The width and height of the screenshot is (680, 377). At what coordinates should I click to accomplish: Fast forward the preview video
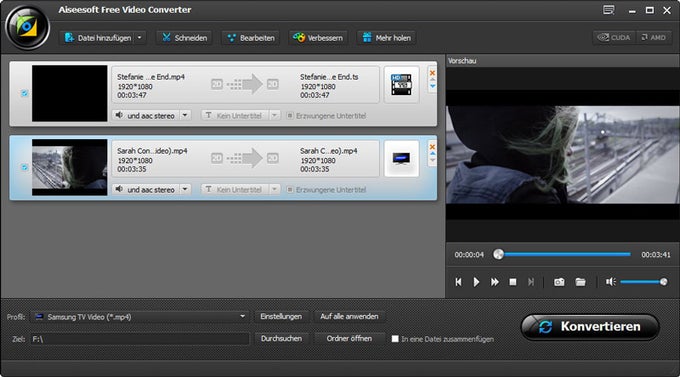point(494,282)
